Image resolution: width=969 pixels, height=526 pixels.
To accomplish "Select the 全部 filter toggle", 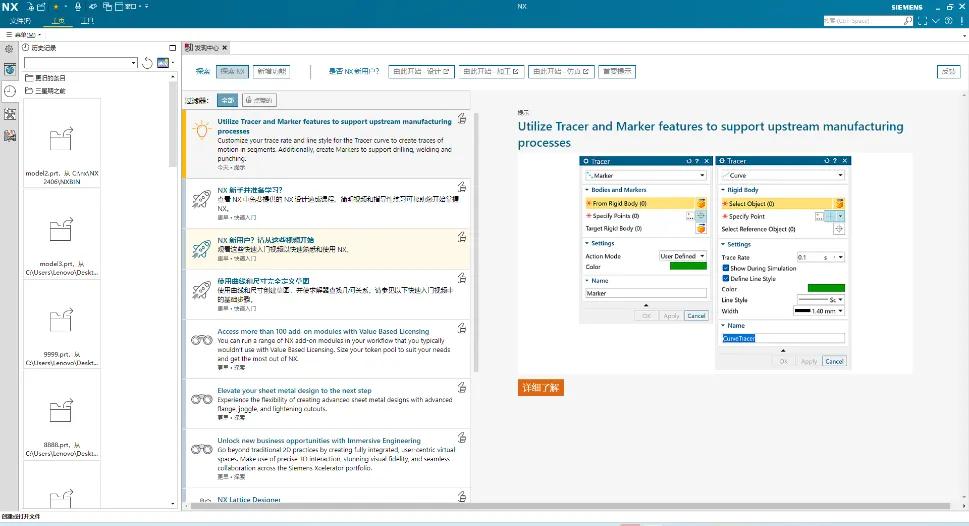I will pyautogui.click(x=227, y=100).
